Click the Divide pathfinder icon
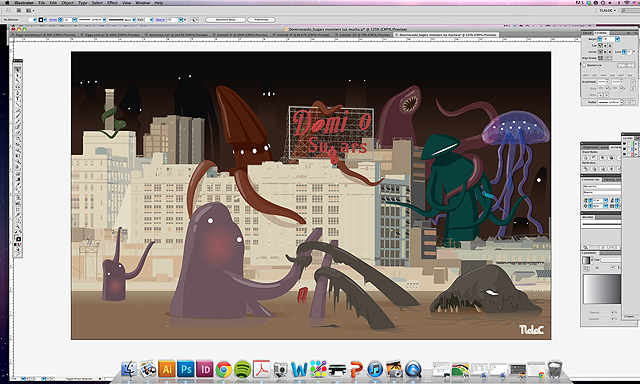 (586, 169)
